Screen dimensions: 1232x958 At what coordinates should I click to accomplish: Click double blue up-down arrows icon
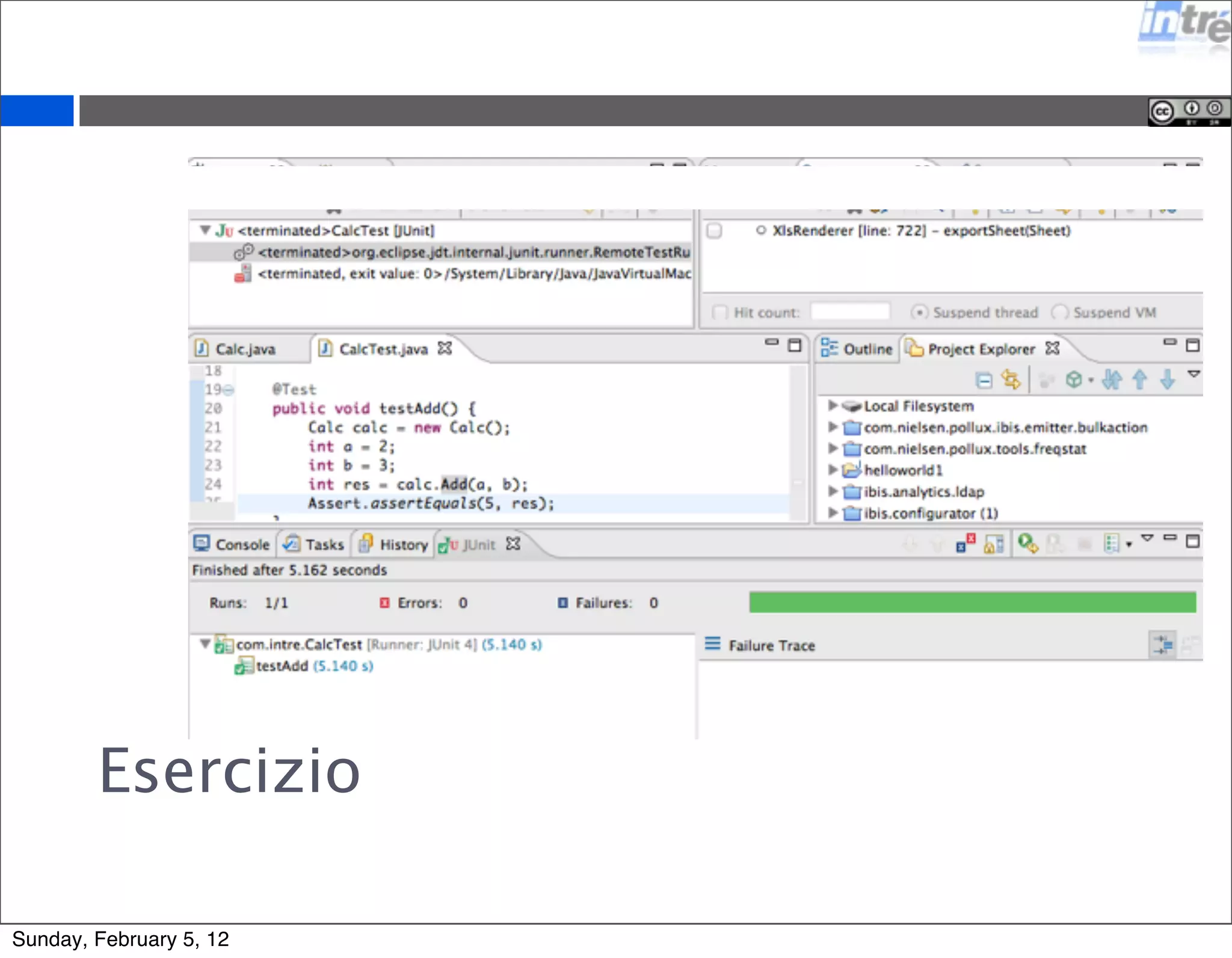[1112, 379]
